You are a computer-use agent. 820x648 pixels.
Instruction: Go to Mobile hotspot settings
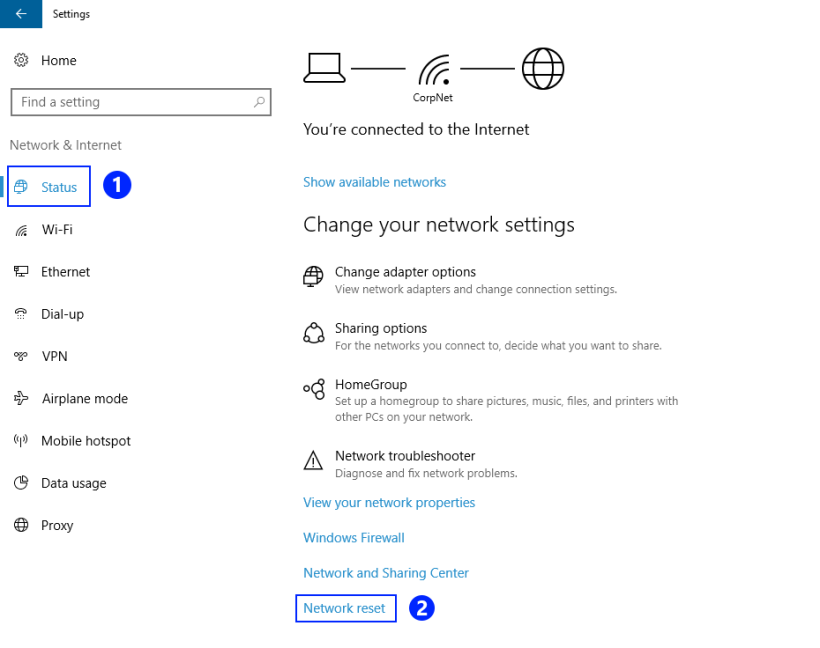[85, 441]
